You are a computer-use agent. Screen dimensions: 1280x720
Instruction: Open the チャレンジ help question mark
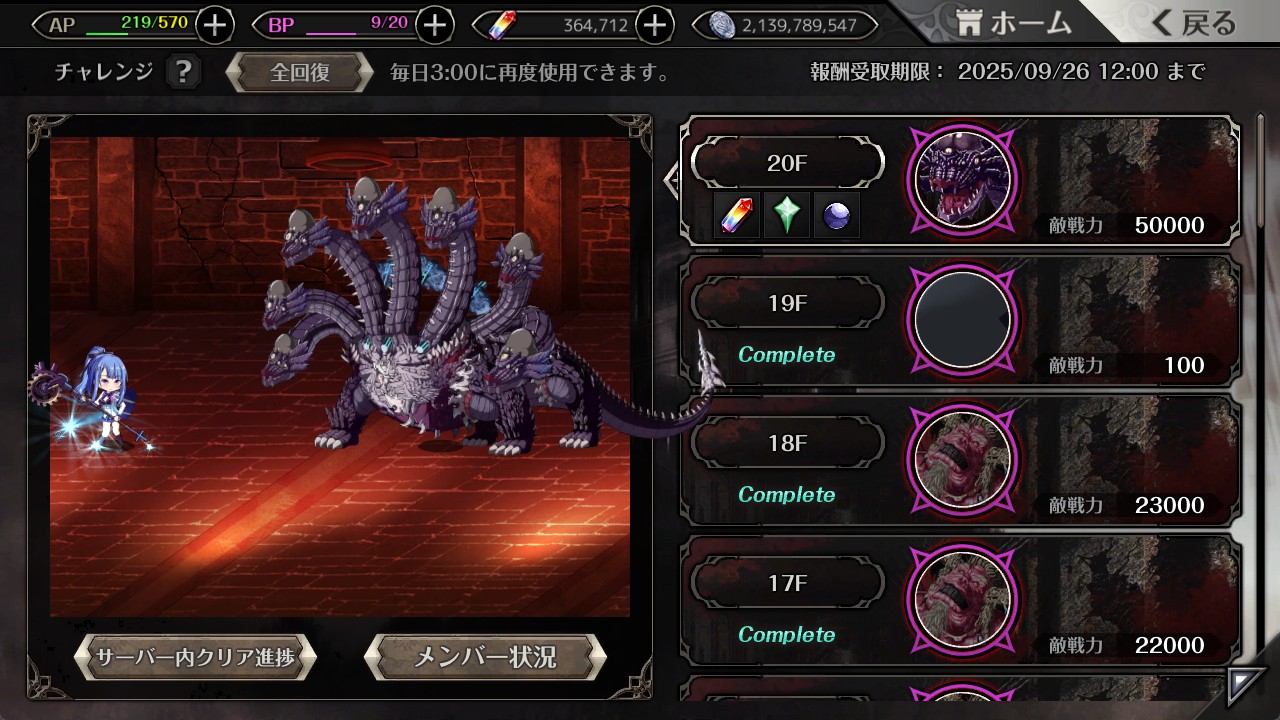click(182, 72)
